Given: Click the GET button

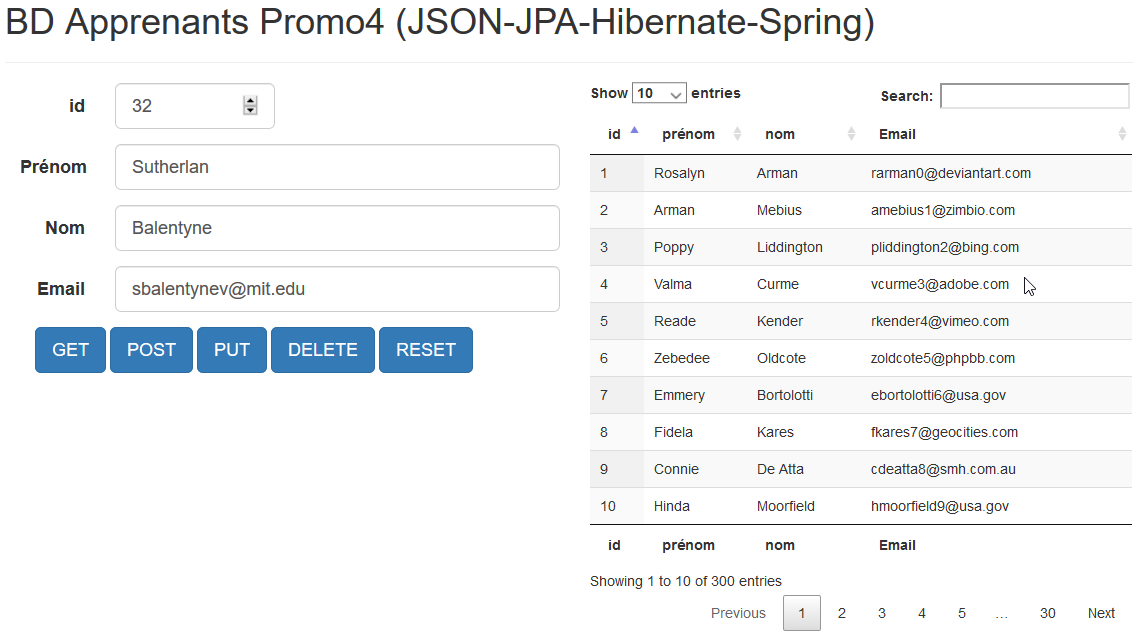Looking at the screenshot, I should click(69, 349).
